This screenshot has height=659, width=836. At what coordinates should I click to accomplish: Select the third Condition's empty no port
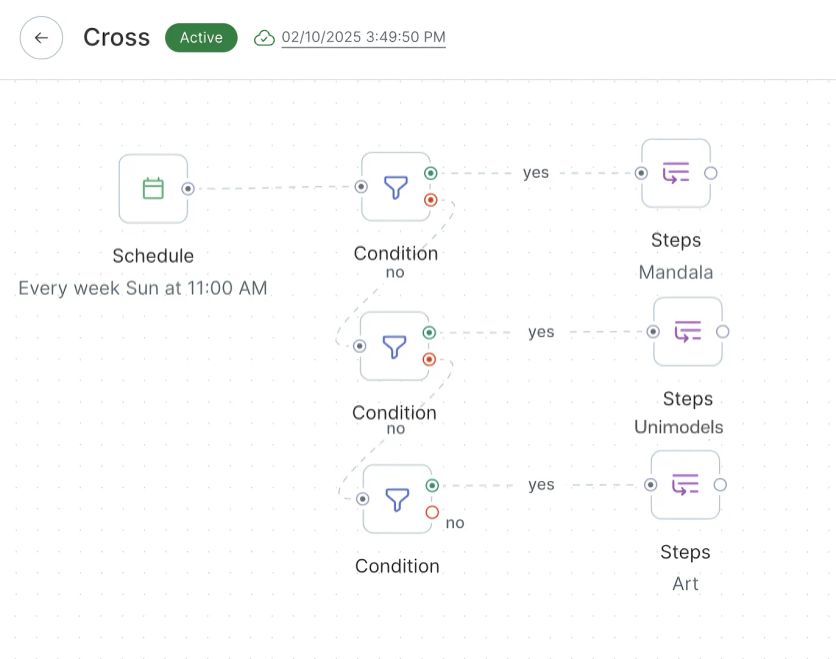coord(432,512)
